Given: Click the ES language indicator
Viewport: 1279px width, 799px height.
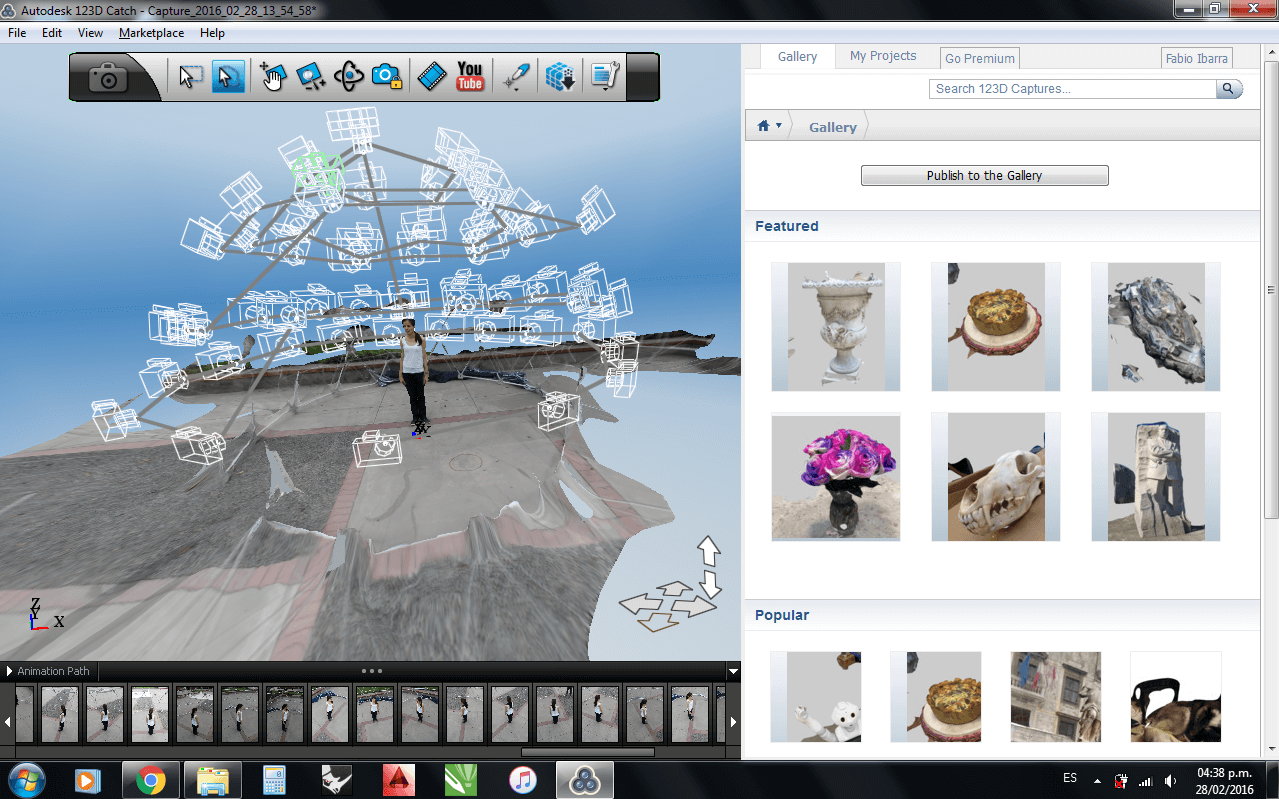Looking at the screenshot, I should (1070, 778).
